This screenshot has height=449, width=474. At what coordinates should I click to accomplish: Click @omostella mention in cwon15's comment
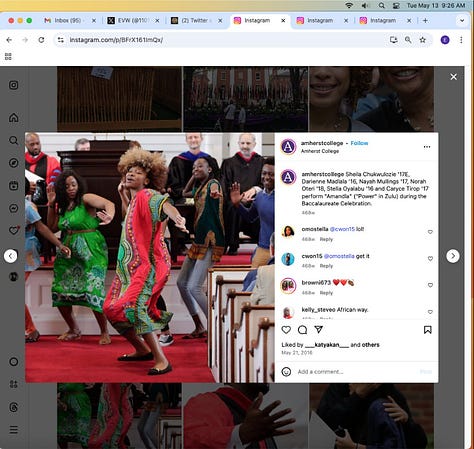pos(339,256)
